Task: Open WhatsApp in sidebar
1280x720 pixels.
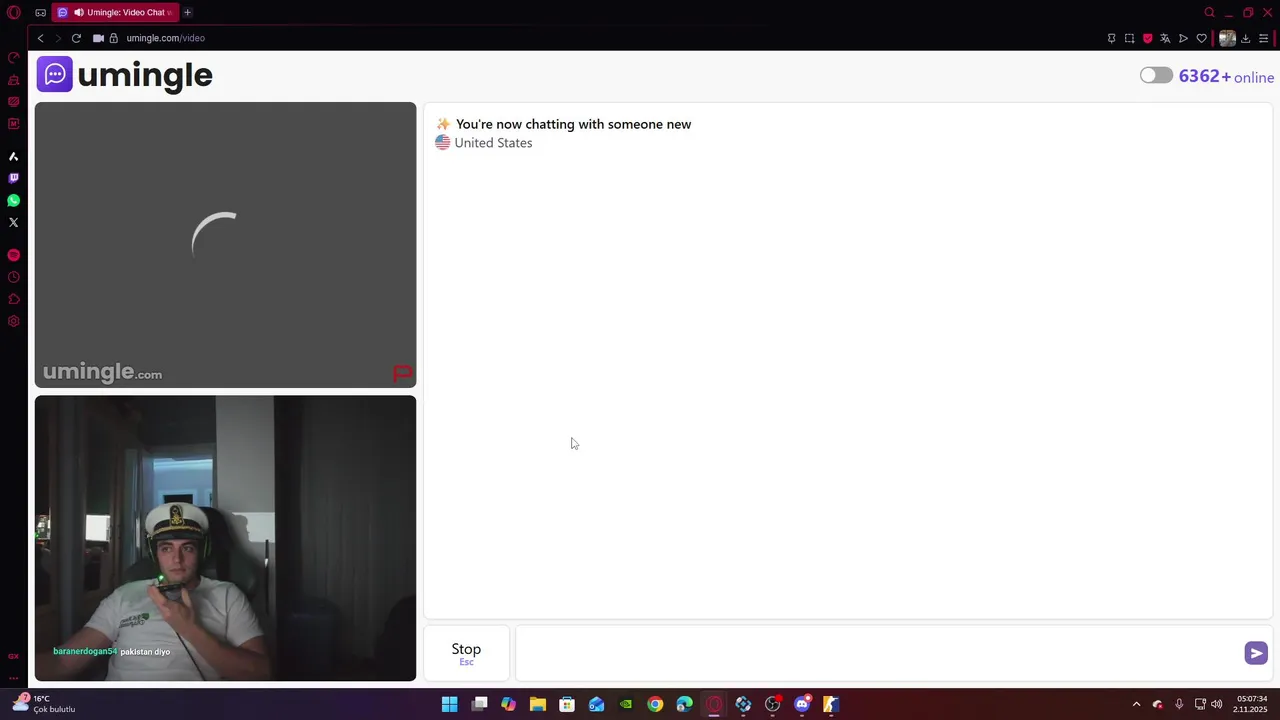Action: click(x=13, y=200)
